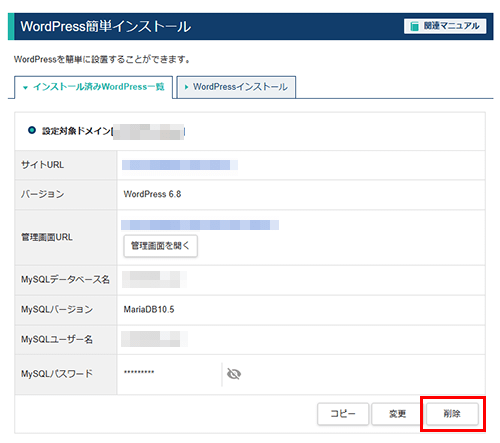
Task: Click the blurred MySQL user name value
Action: (x=154, y=339)
